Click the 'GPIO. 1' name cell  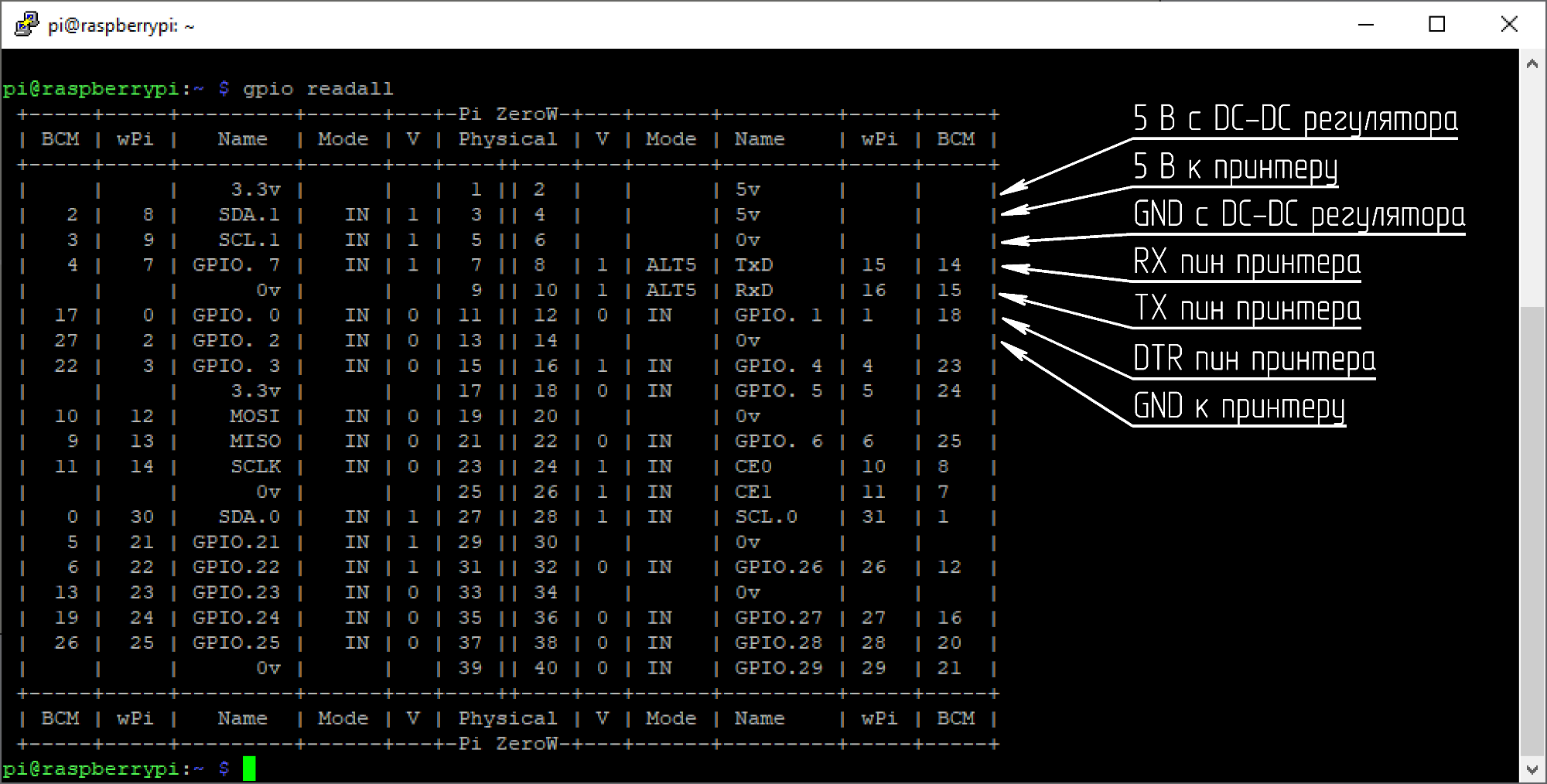(x=779, y=315)
